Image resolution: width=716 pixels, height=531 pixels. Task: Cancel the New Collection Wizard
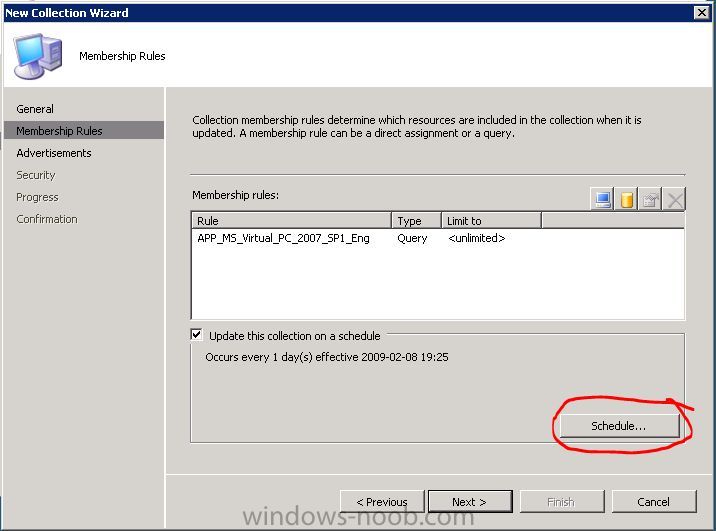point(654,502)
